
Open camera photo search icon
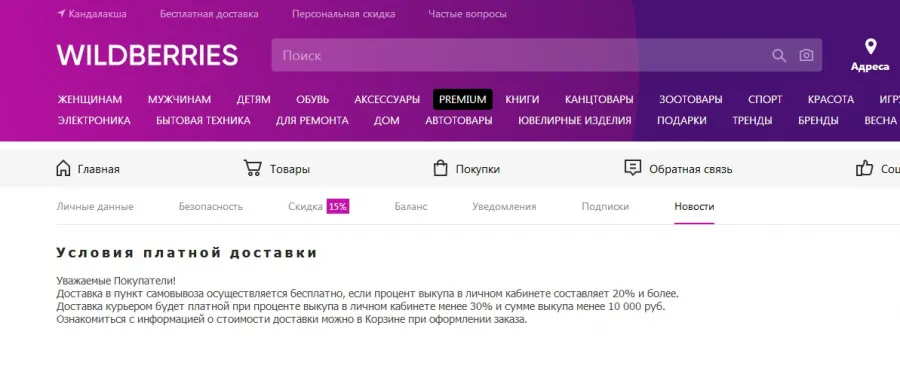click(x=806, y=55)
